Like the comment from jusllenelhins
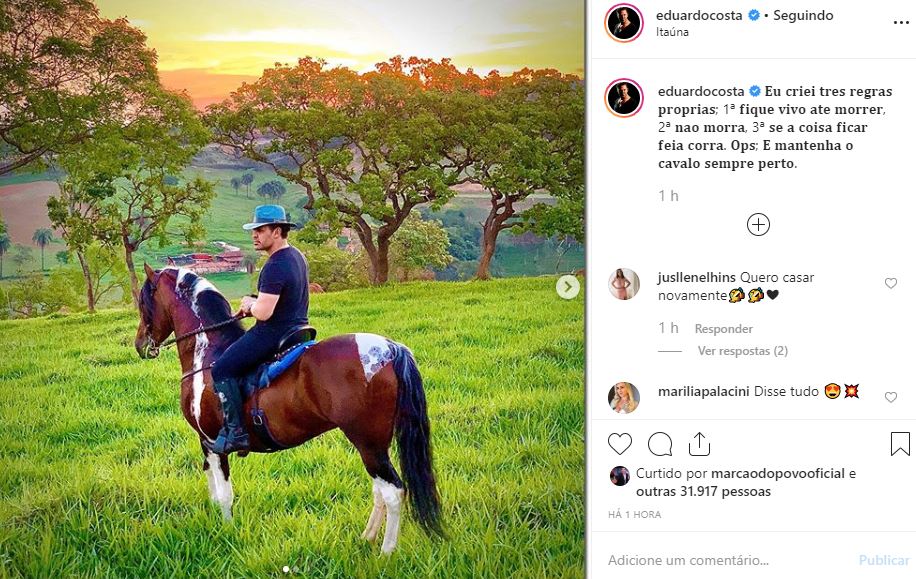The image size is (916, 579). [x=890, y=283]
